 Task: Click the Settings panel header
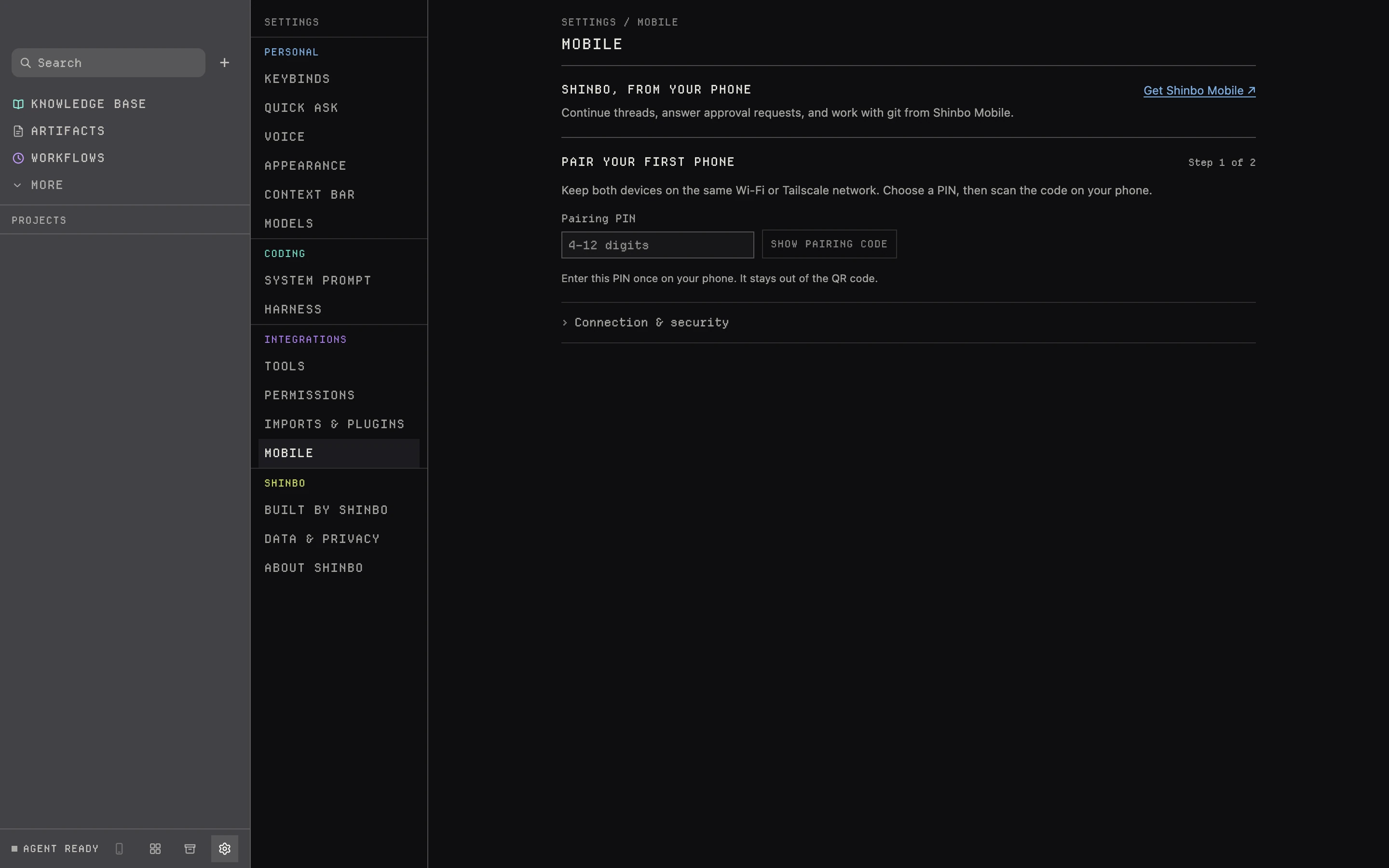[292, 22]
